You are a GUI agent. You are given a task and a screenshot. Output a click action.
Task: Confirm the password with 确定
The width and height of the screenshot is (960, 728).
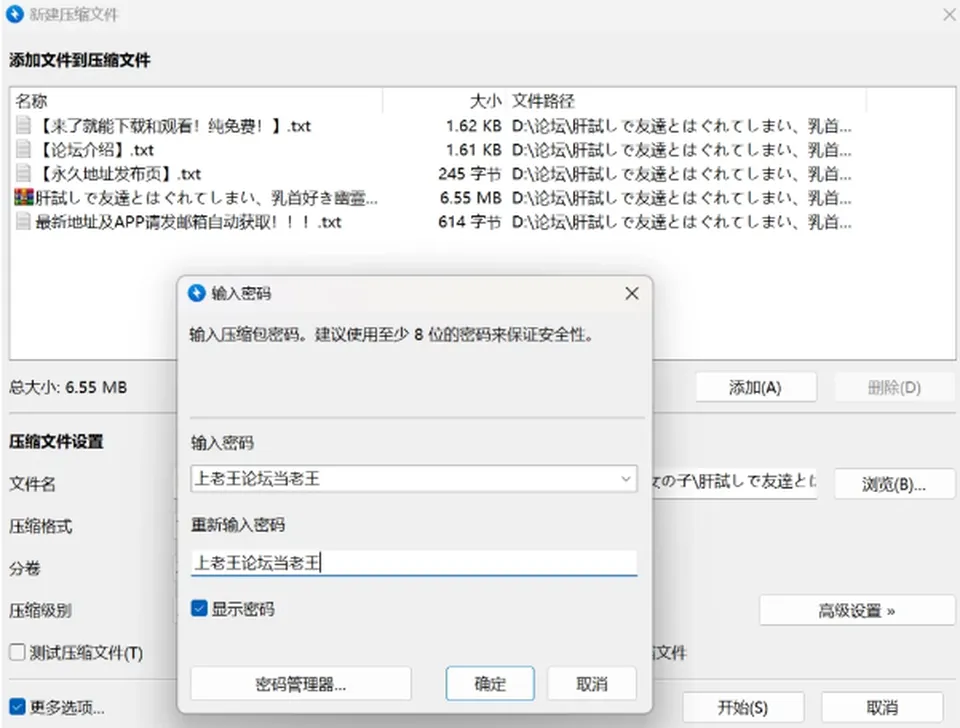(490, 683)
